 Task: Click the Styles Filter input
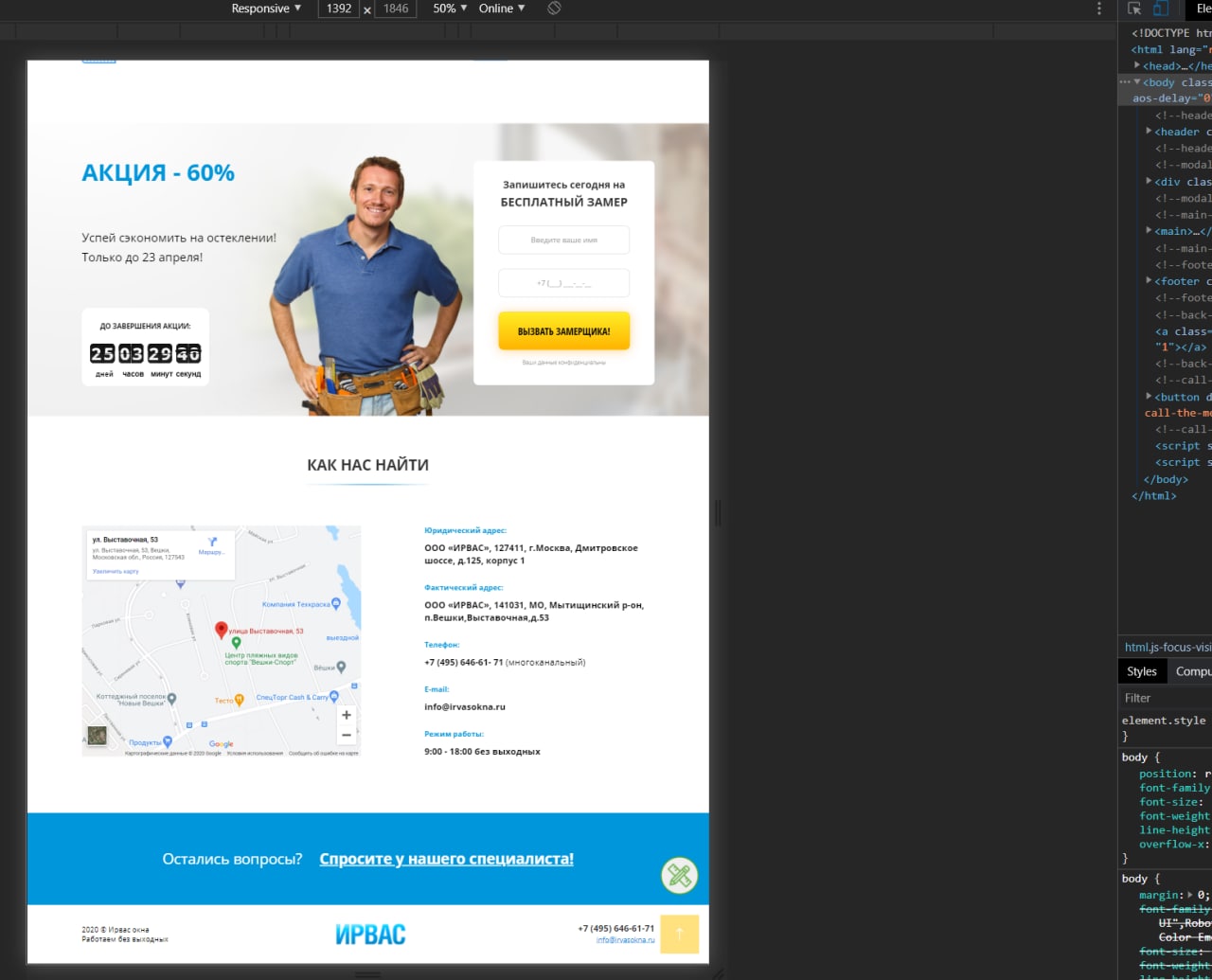click(1166, 698)
